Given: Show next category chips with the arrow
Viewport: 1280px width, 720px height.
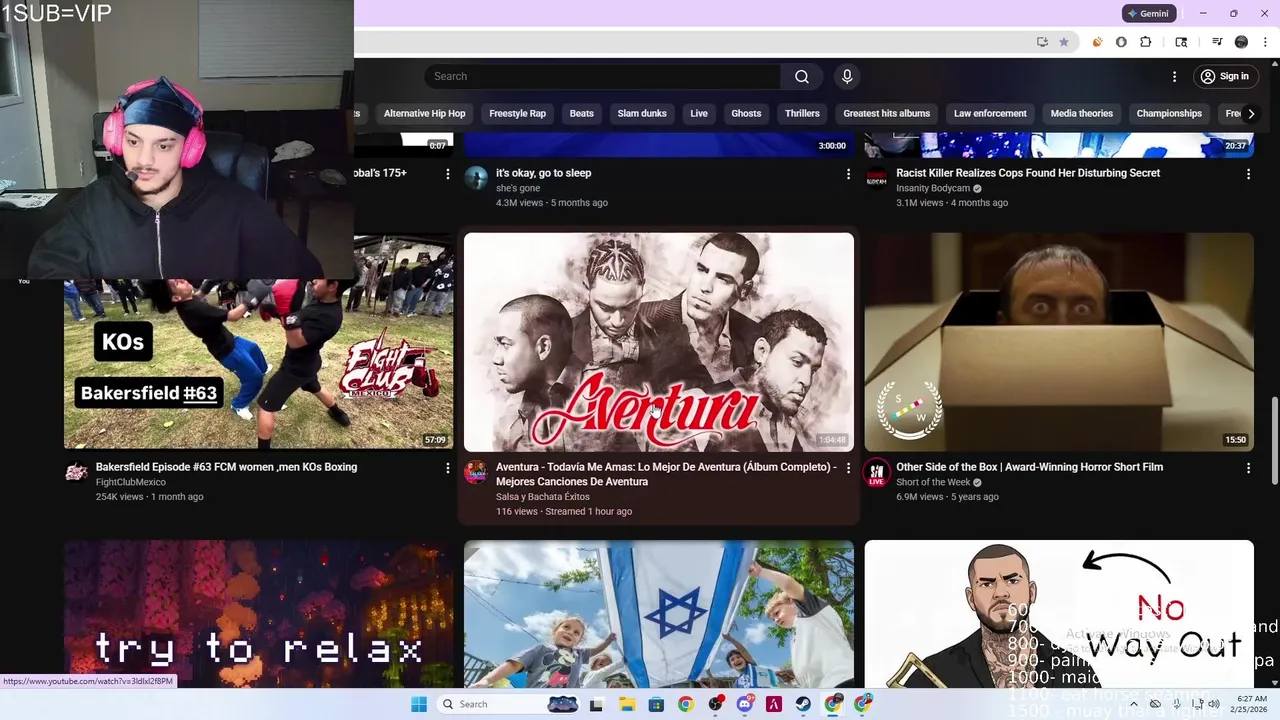Looking at the screenshot, I should (x=1251, y=114).
